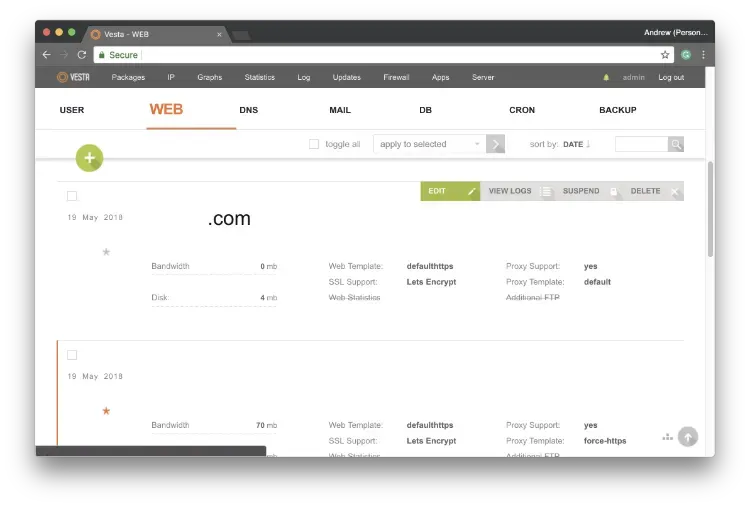Reload the page in browser

[x=82, y=55]
